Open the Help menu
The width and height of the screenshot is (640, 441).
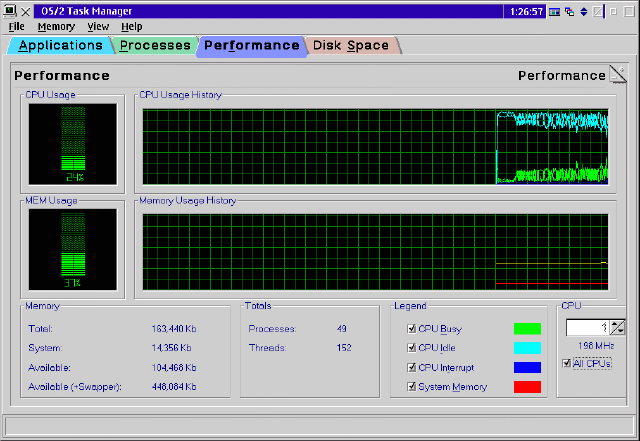click(x=131, y=27)
